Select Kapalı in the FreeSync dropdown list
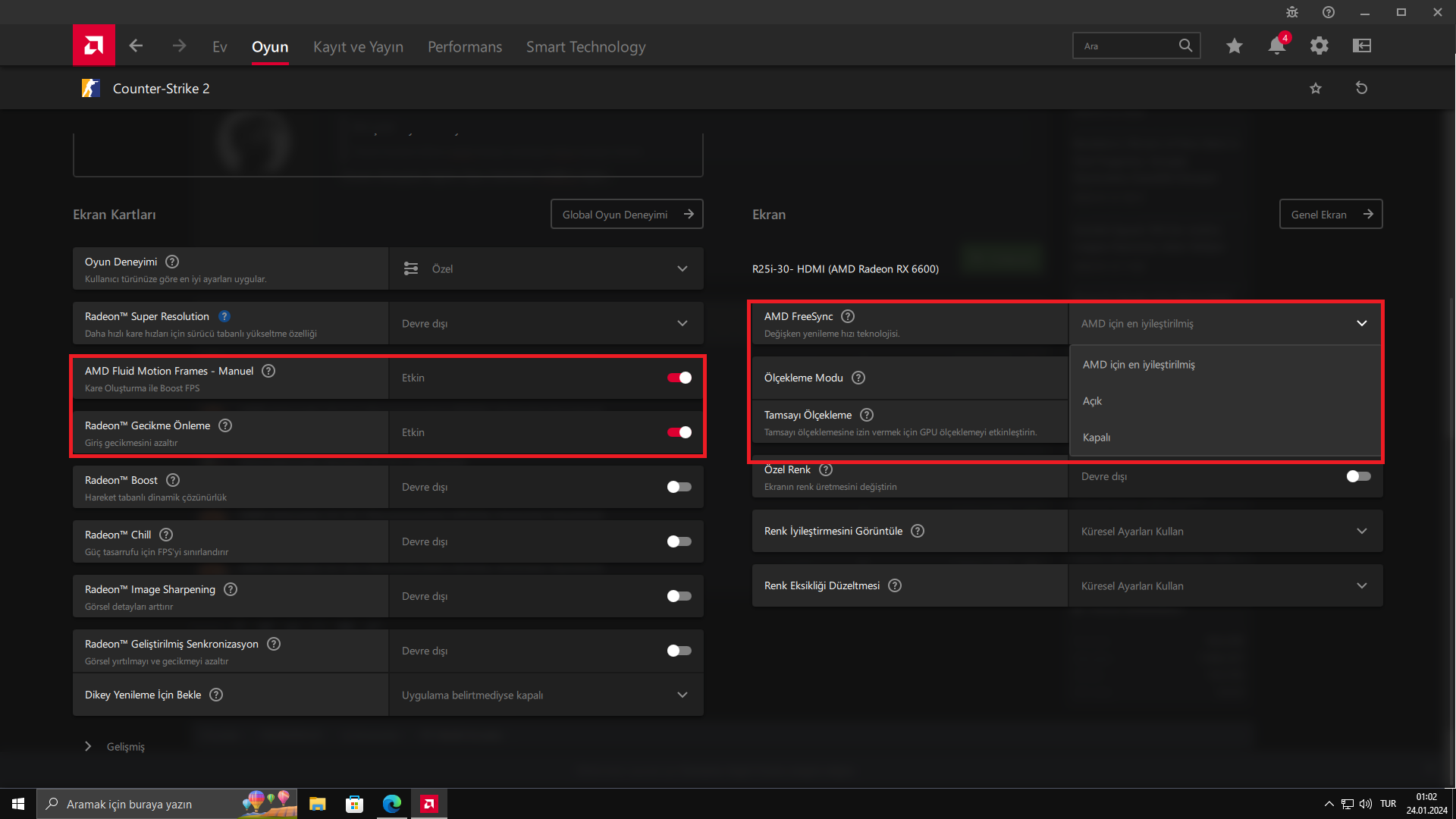This screenshot has height=819, width=1456. pyautogui.click(x=1097, y=438)
